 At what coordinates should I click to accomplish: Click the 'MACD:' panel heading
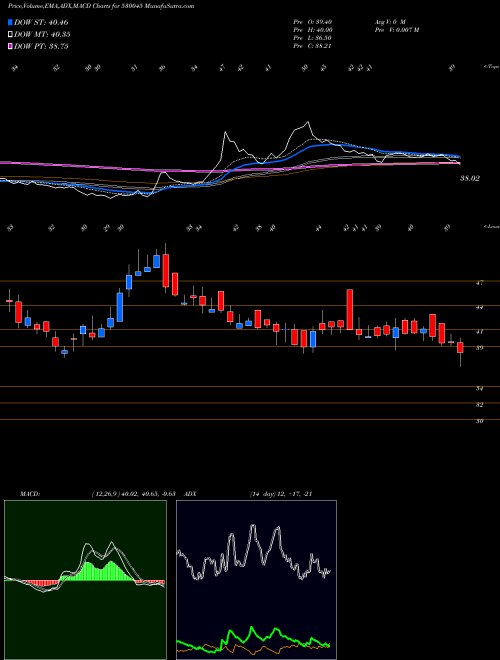(29, 494)
